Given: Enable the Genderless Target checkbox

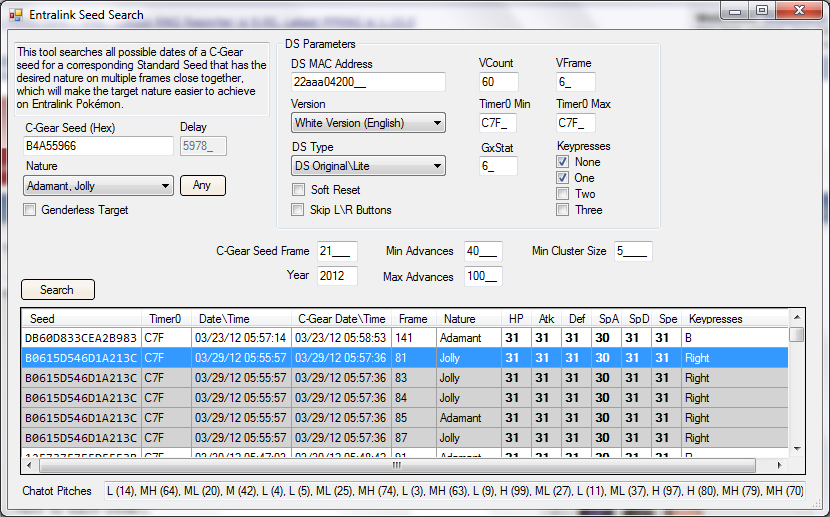Looking at the screenshot, I should (x=29, y=210).
